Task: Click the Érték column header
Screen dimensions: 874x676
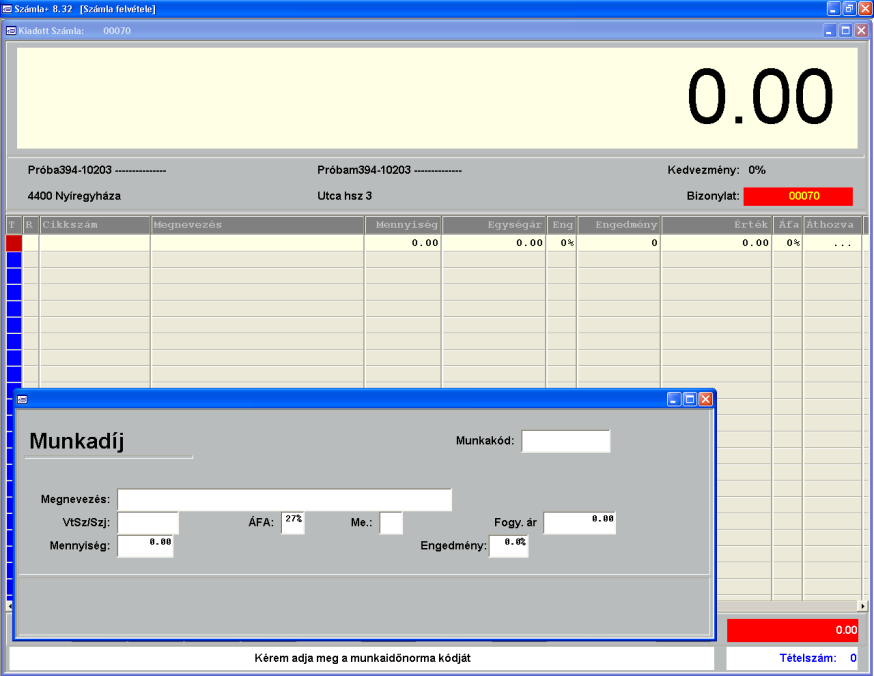Action: point(716,225)
